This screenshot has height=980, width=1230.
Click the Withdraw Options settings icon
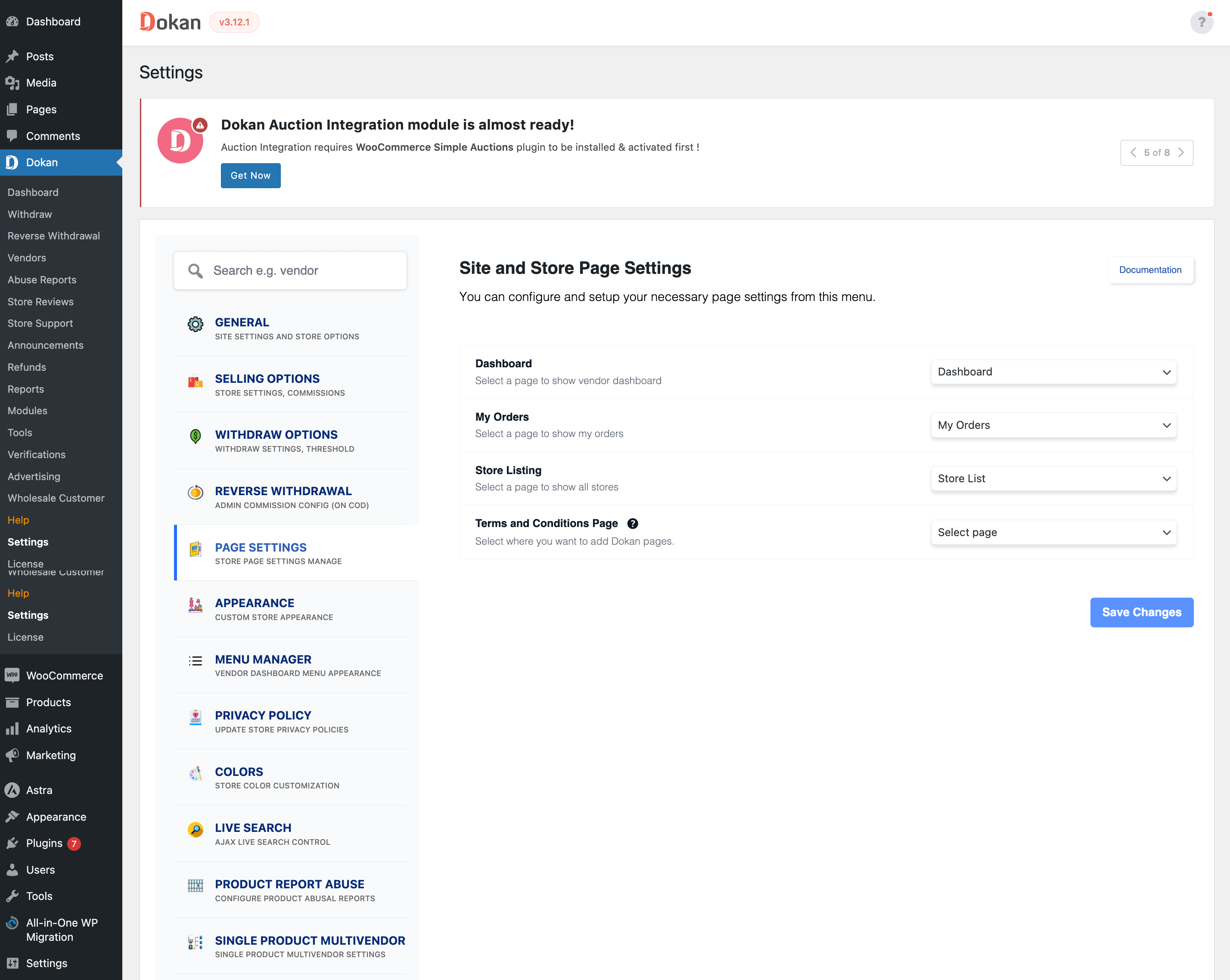pyautogui.click(x=196, y=440)
